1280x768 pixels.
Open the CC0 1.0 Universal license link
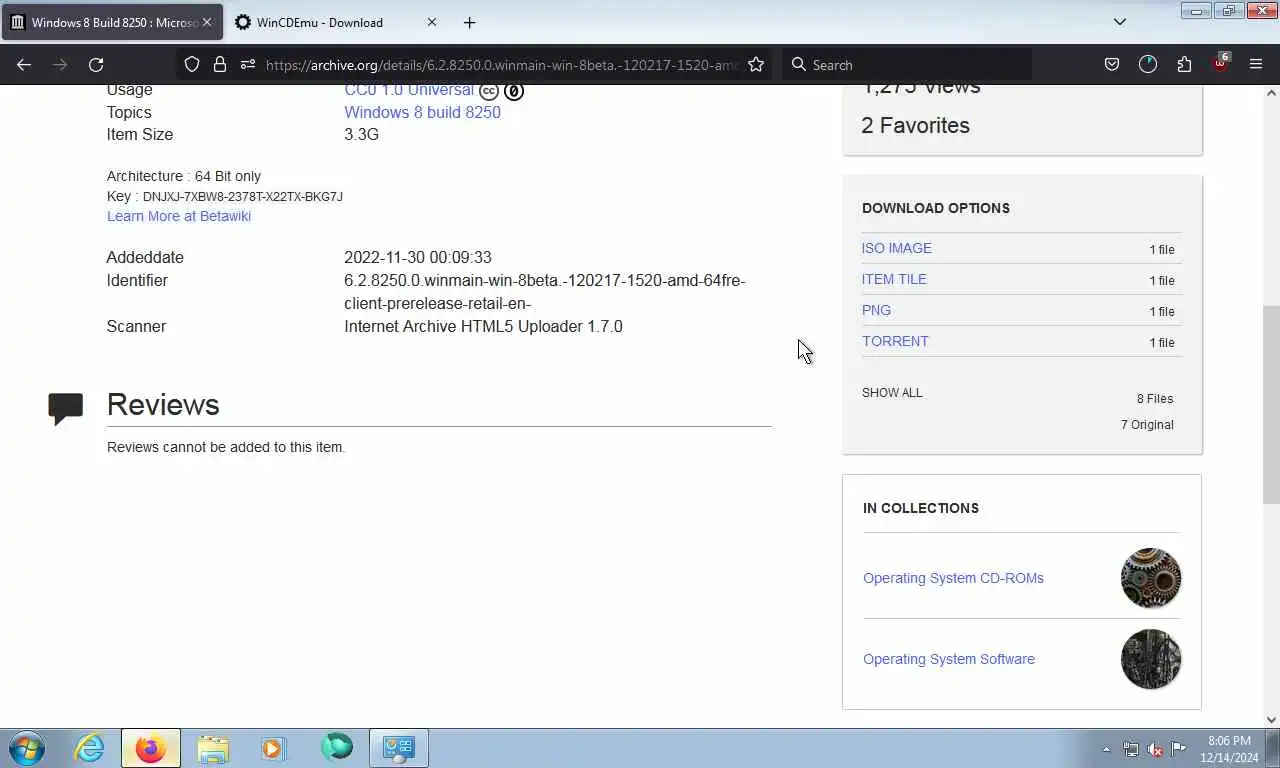click(x=409, y=90)
